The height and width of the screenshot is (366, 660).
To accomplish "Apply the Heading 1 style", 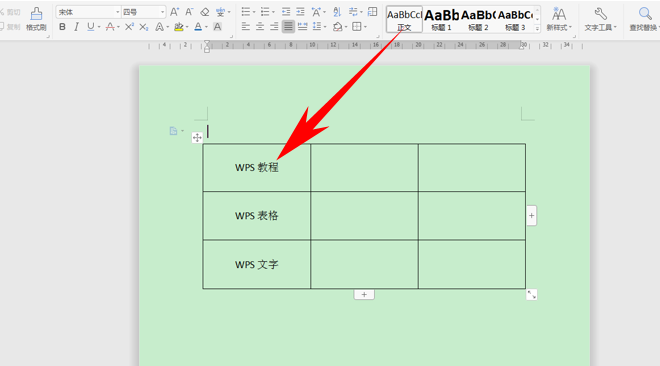I will coord(441,19).
